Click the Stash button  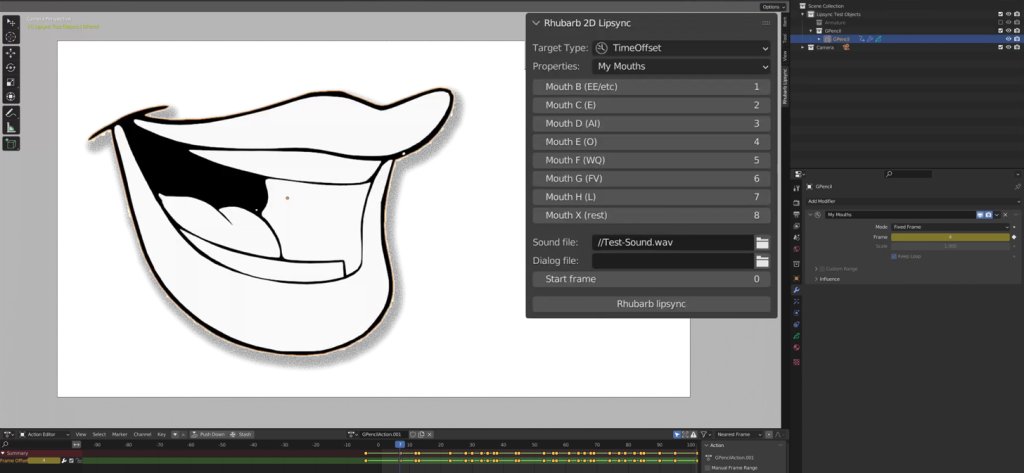(240, 434)
